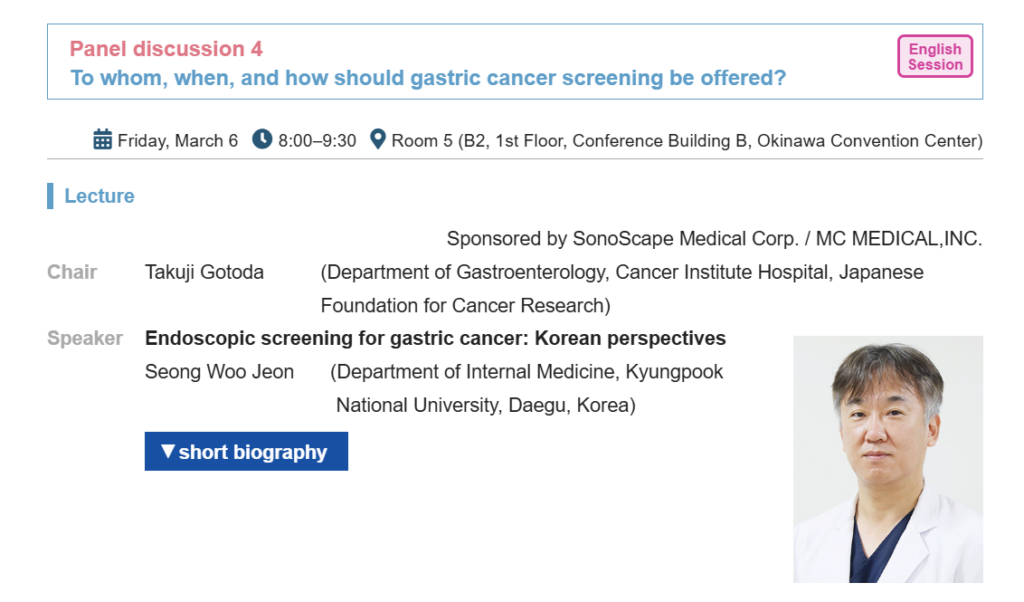
Task: Click the Korean perspectives lecture title
Action: [435, 339]
